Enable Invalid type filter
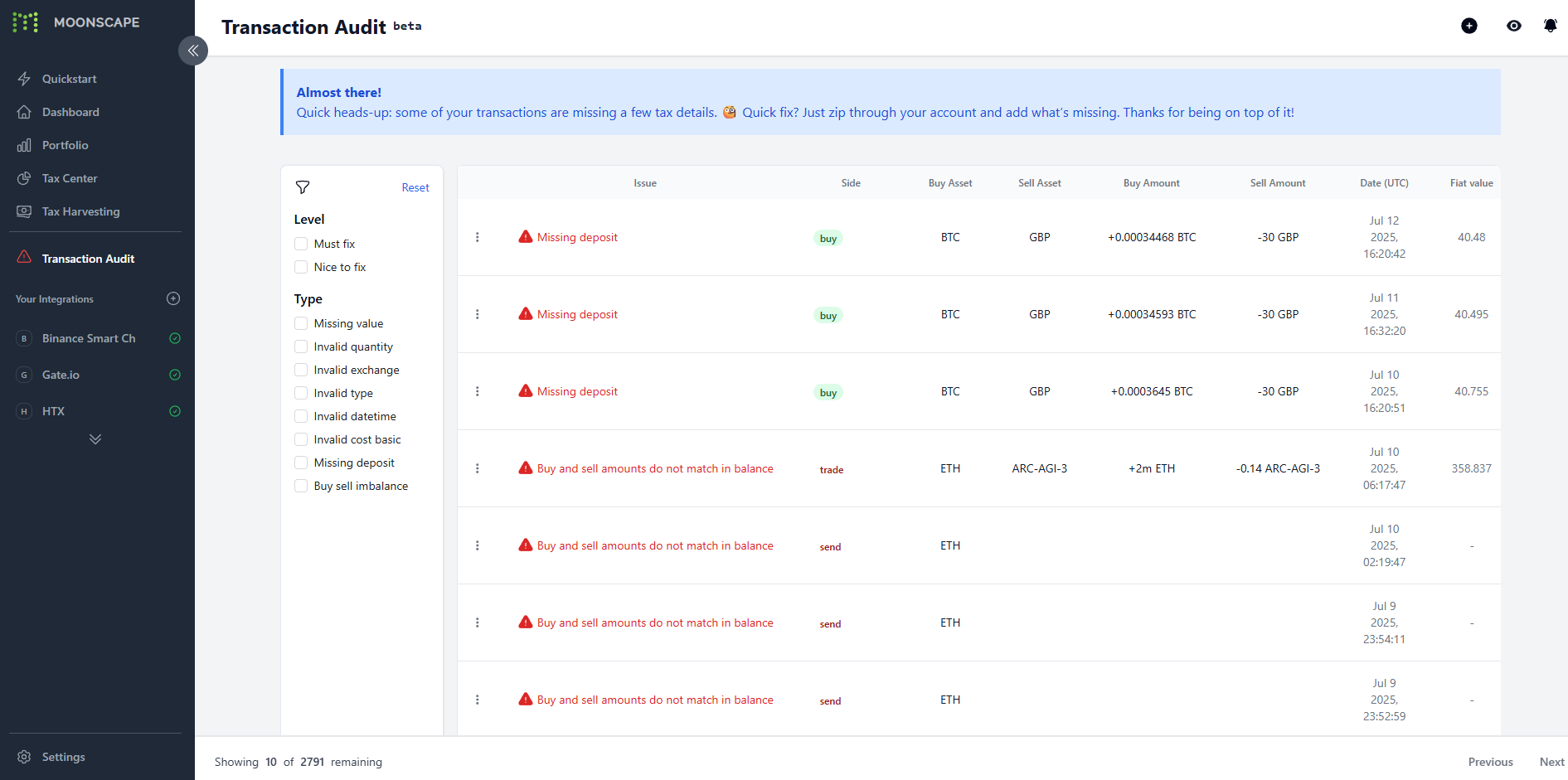This screenshot has height=780, width=1568. [x=301, y=393]
